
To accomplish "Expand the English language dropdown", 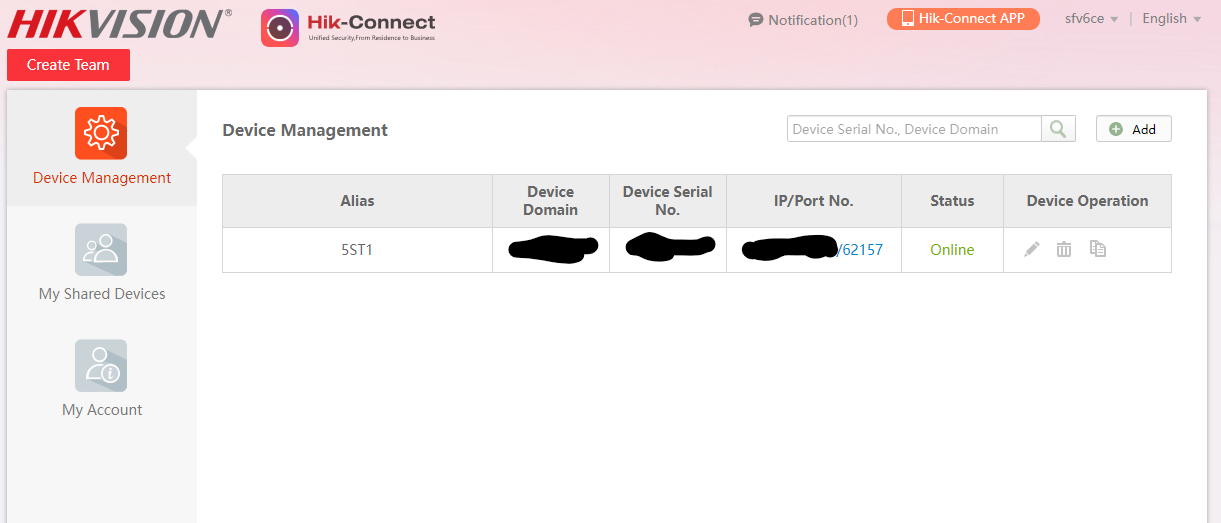I will (1171, 19).
